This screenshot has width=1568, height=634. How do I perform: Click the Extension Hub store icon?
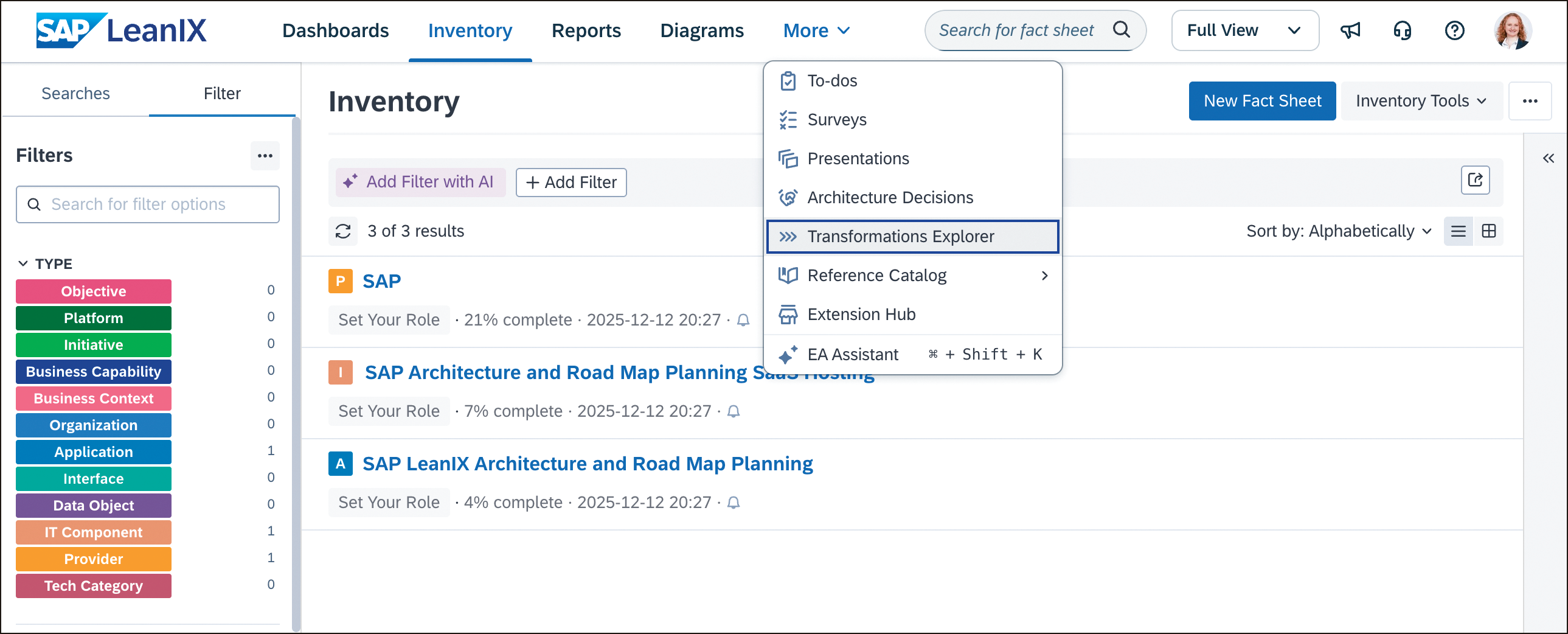(x=788, y=315)
